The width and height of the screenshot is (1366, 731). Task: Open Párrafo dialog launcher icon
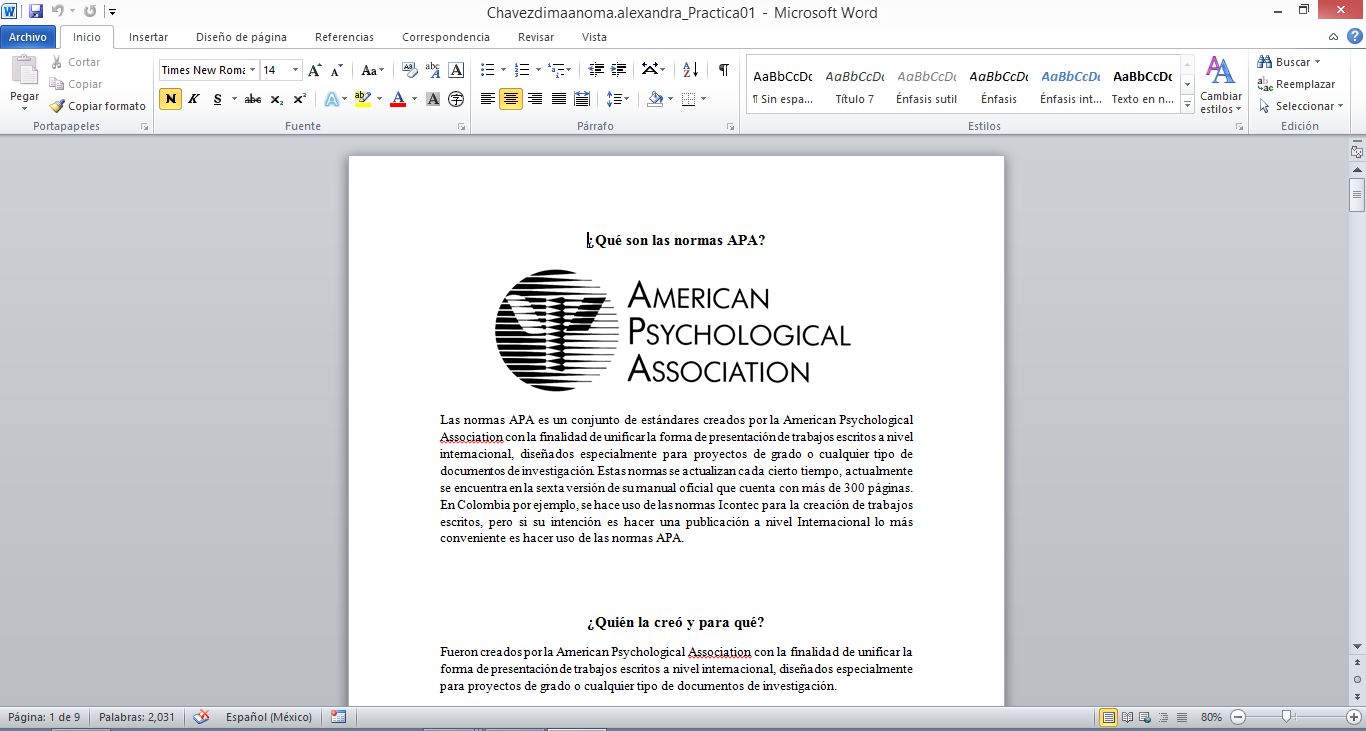(x=731, y=127)
